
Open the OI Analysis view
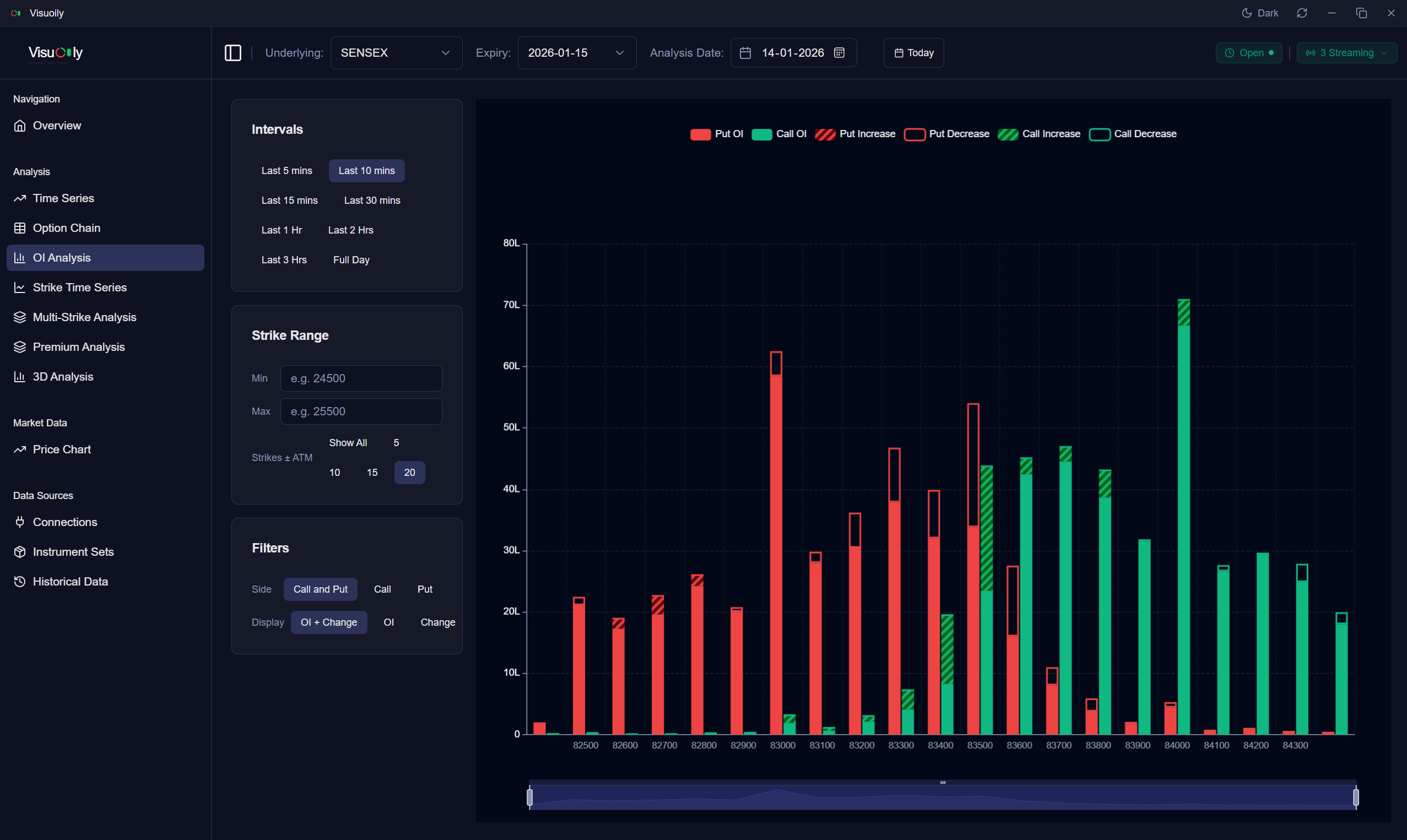click(62, 257)
